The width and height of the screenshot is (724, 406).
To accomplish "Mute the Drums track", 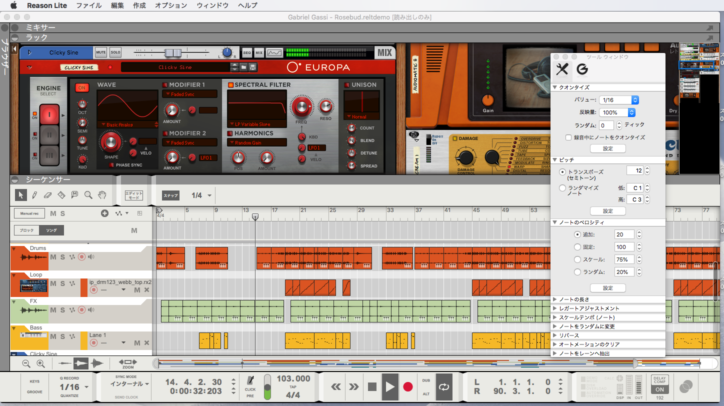I will (53, 257).
